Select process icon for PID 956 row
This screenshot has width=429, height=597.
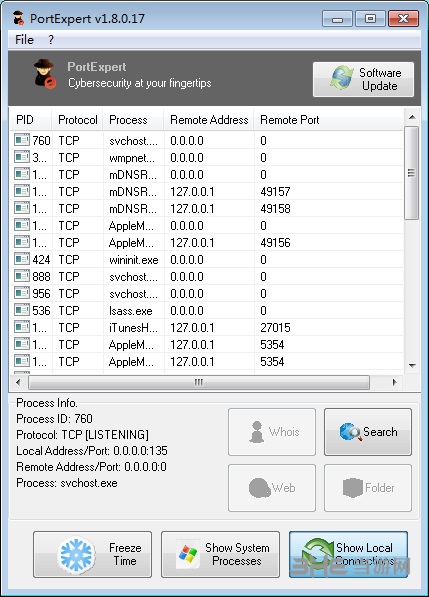(22, 293)
